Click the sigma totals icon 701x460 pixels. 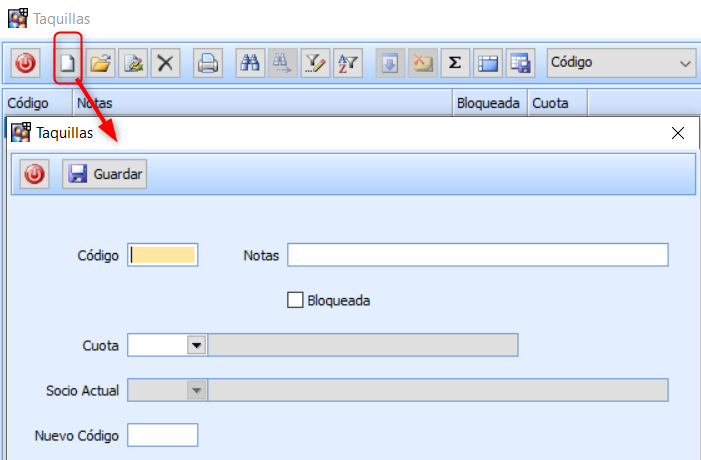click(455, 64)
